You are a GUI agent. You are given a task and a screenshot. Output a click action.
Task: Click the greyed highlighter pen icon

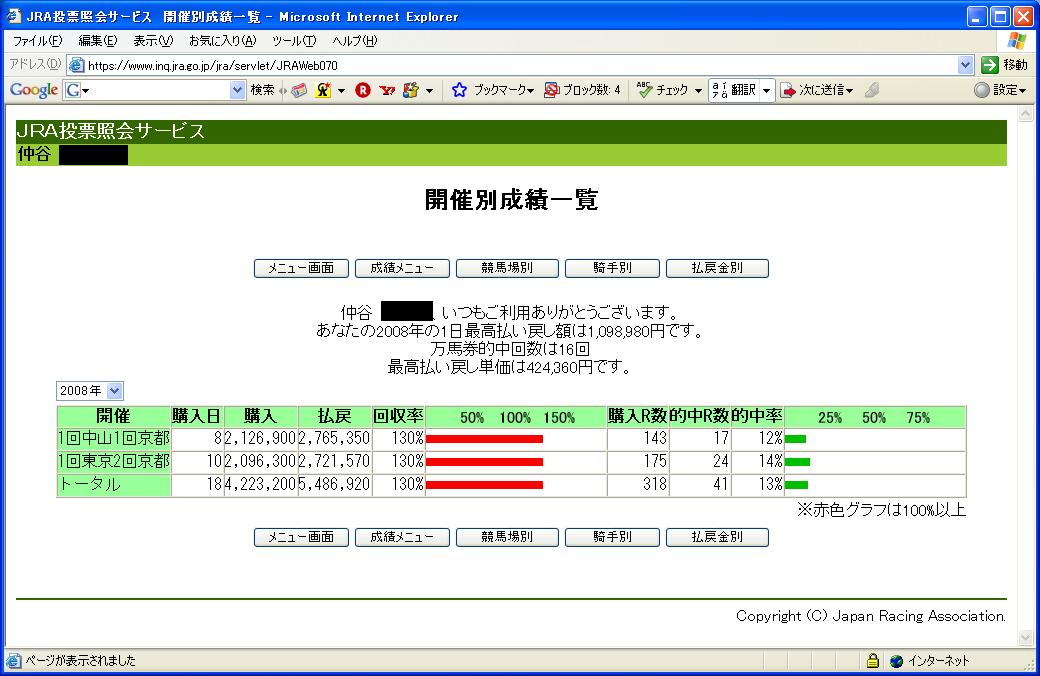[872, 90]
